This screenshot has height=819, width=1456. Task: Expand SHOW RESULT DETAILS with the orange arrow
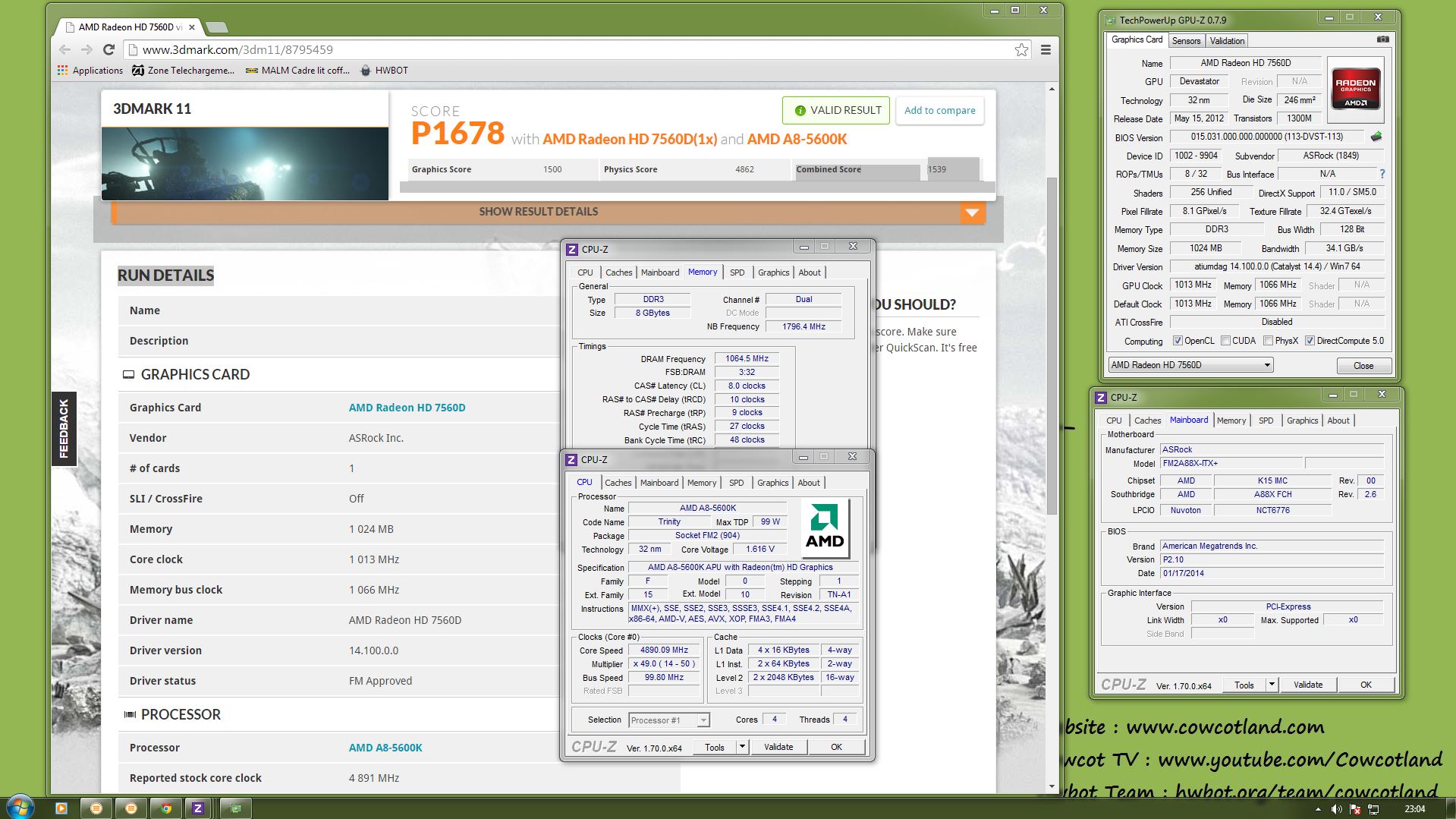(x=972, y=213)
